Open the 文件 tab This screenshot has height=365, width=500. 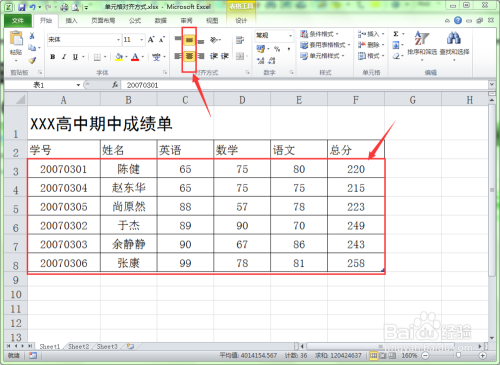(x=18, y=21)
